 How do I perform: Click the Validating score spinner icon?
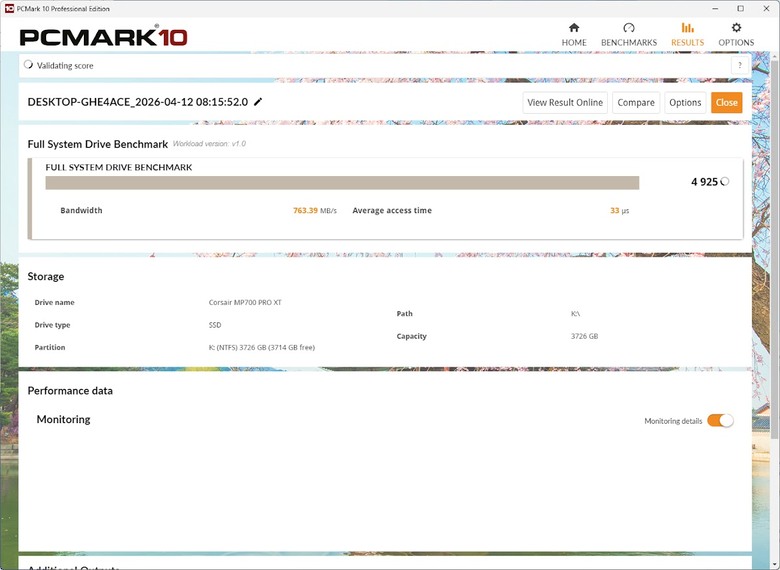[28, 65]
